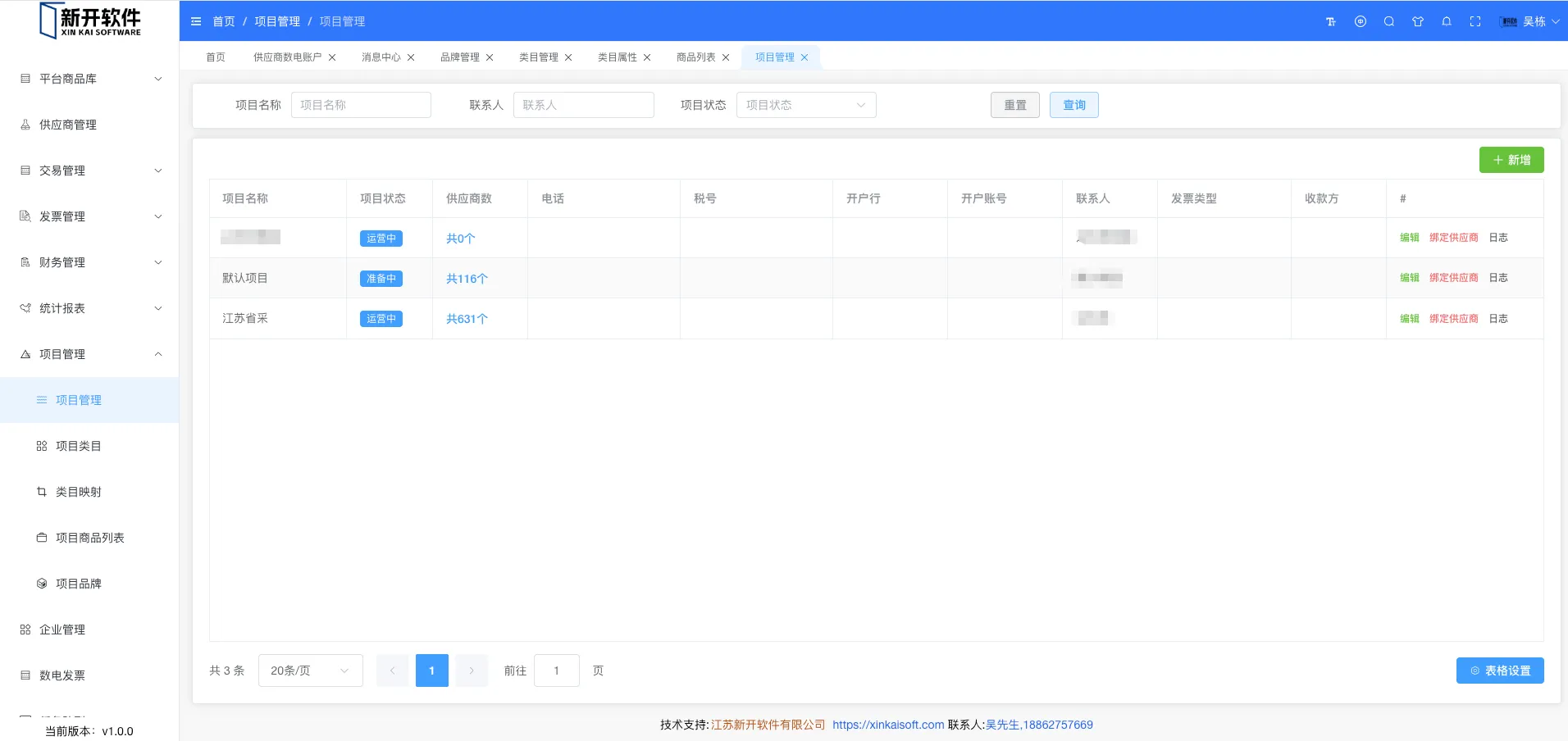Click 绑定供应商 for 江苏省采 row
This screenshot has height=741, width=1568.
[x=1453, y=319]
